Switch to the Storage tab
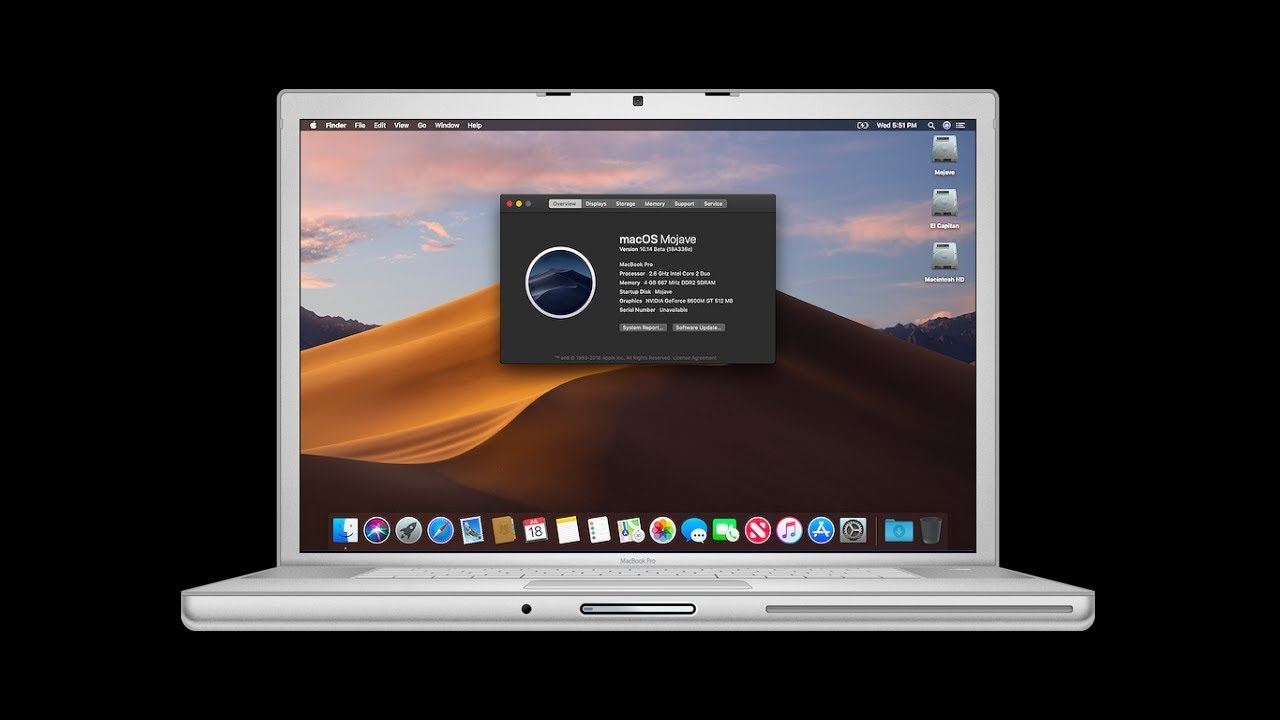Screen dimensions: 1280x720 coord(625,204)
